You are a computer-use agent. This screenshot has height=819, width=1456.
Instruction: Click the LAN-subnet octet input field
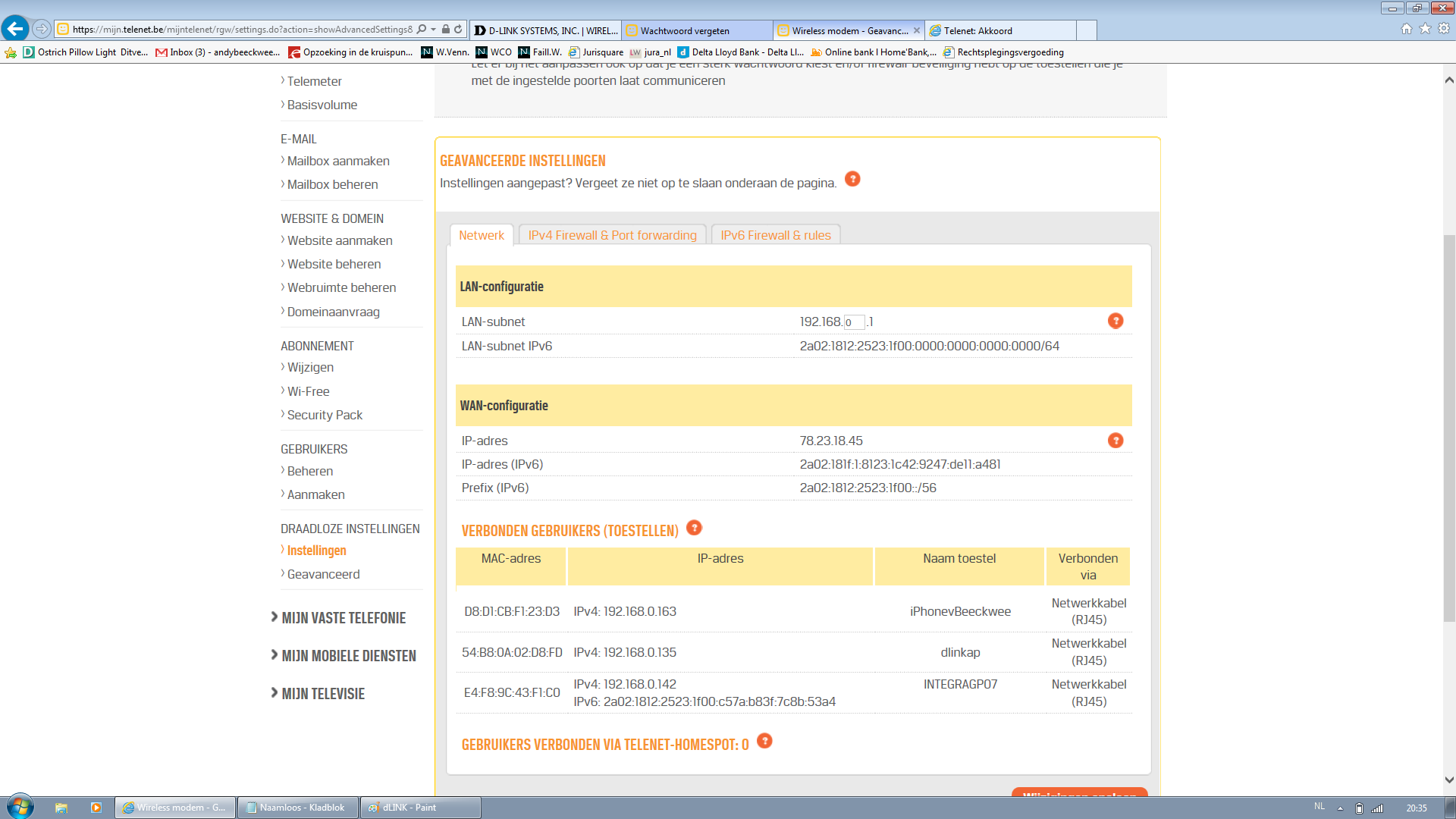(854, 322)
